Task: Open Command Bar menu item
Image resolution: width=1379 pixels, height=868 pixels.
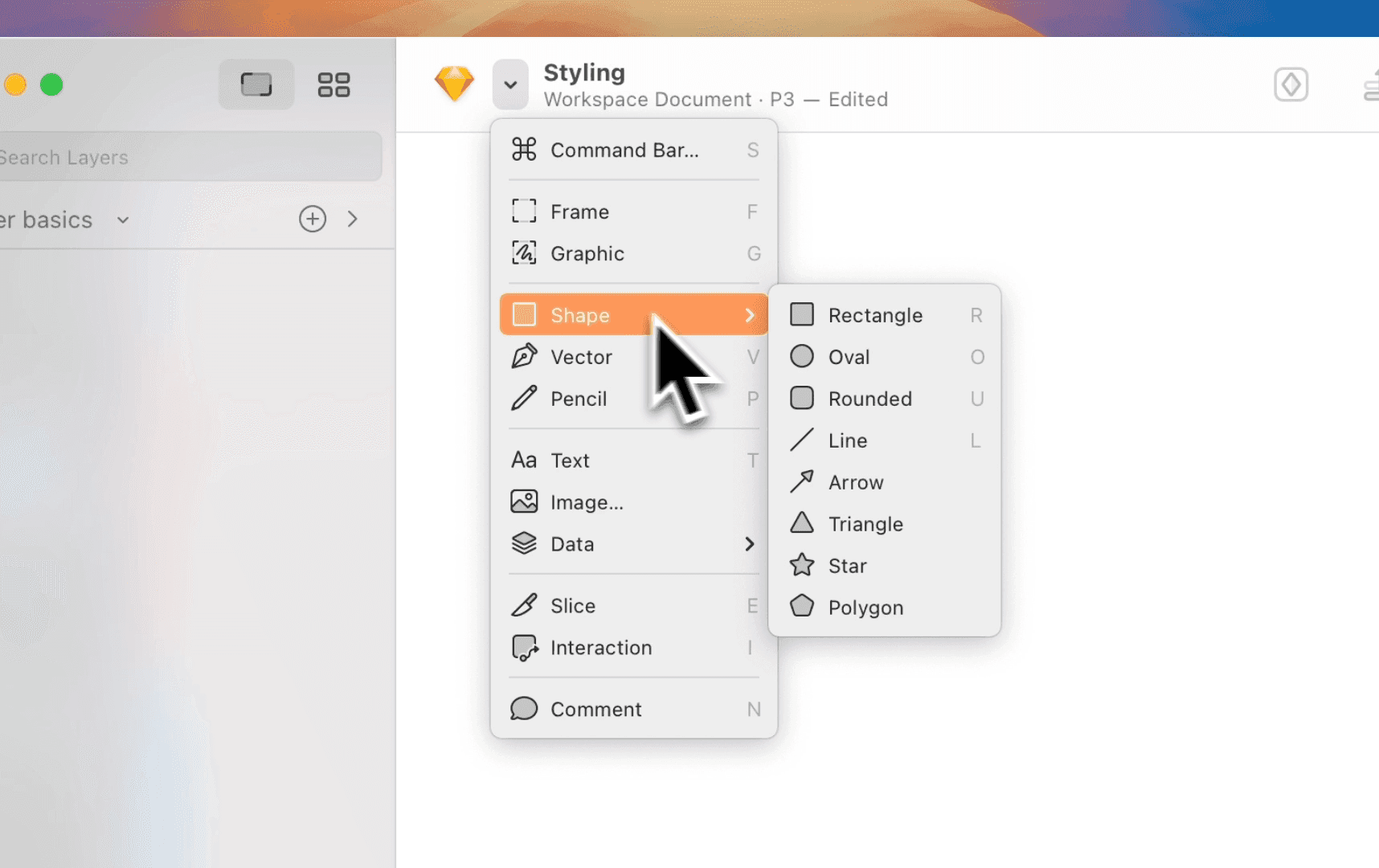Action: tap(634, 150)
